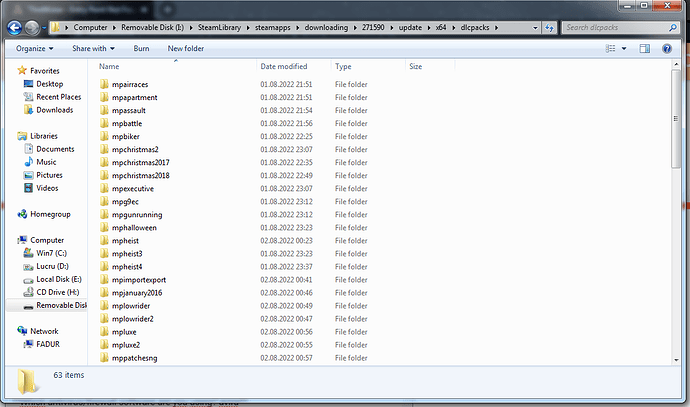Select the mpairraces folder
The image size is (690, 407).
(x=130, y=84)
